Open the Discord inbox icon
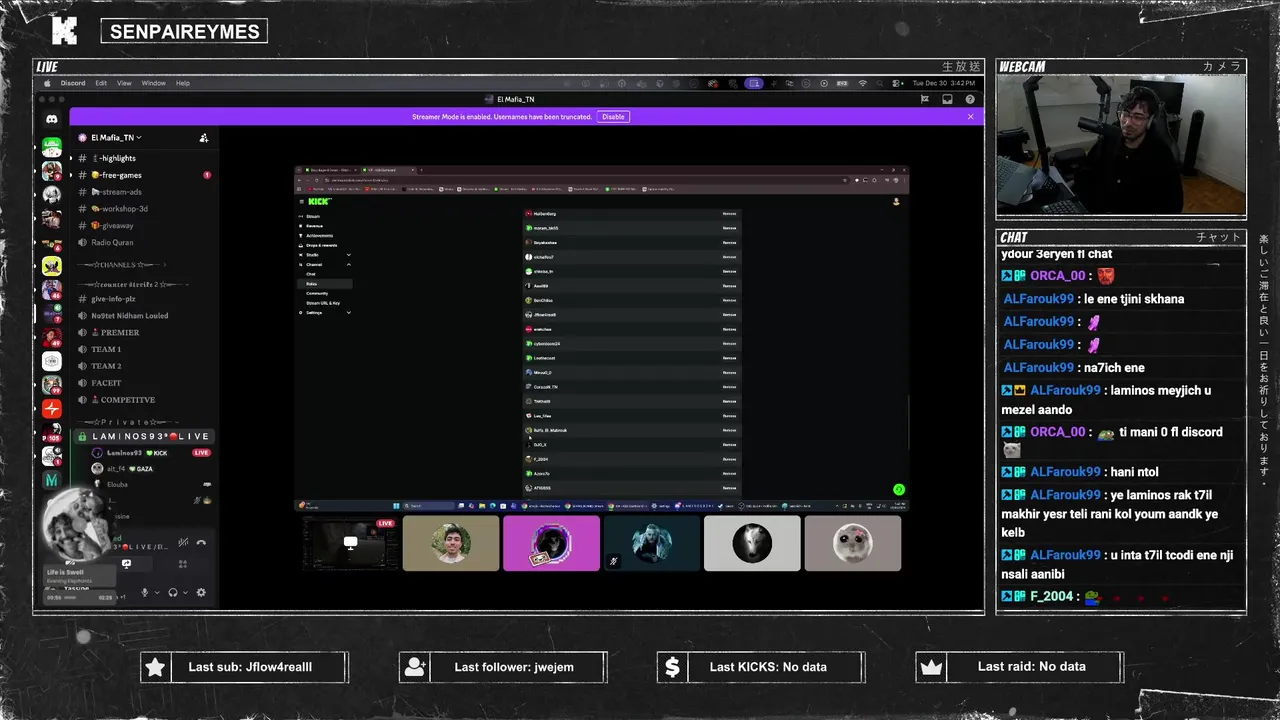This screenshot has height=720, width=1280. tap(947, 99)
